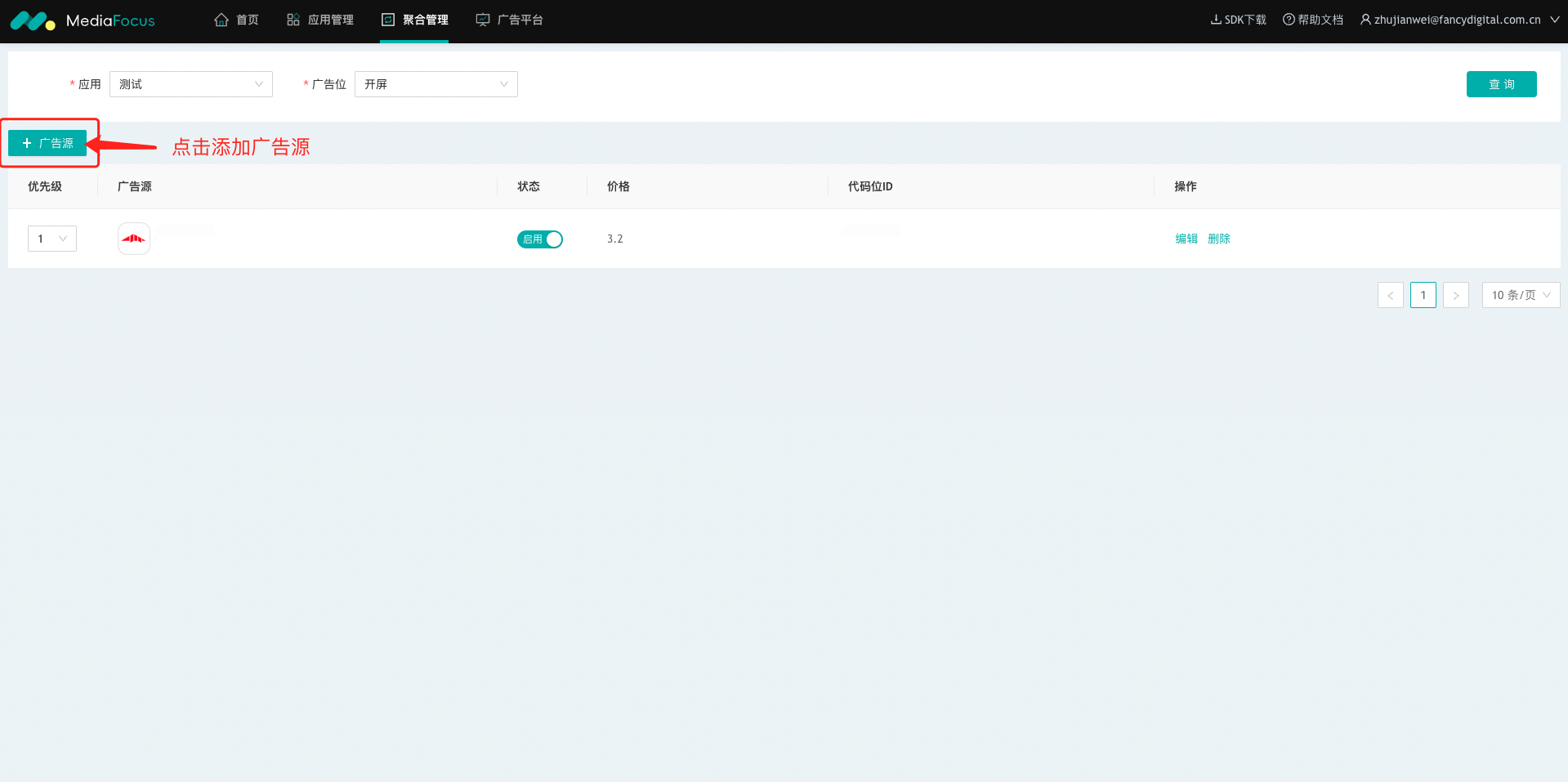Screen dimensions: 1568x782
Task: Open the 10 条/页 page size selector
Action: 1520,295
